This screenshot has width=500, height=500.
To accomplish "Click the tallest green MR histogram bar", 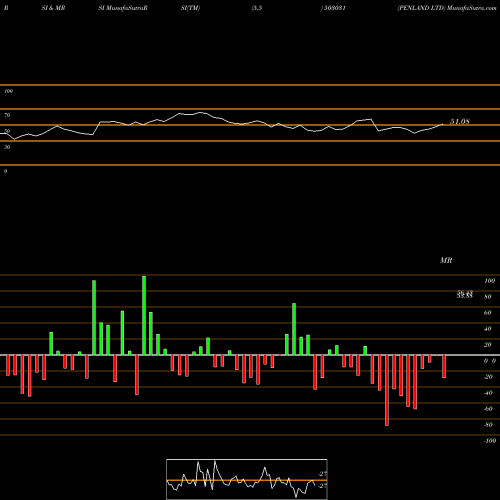I will tap(144, 315).
